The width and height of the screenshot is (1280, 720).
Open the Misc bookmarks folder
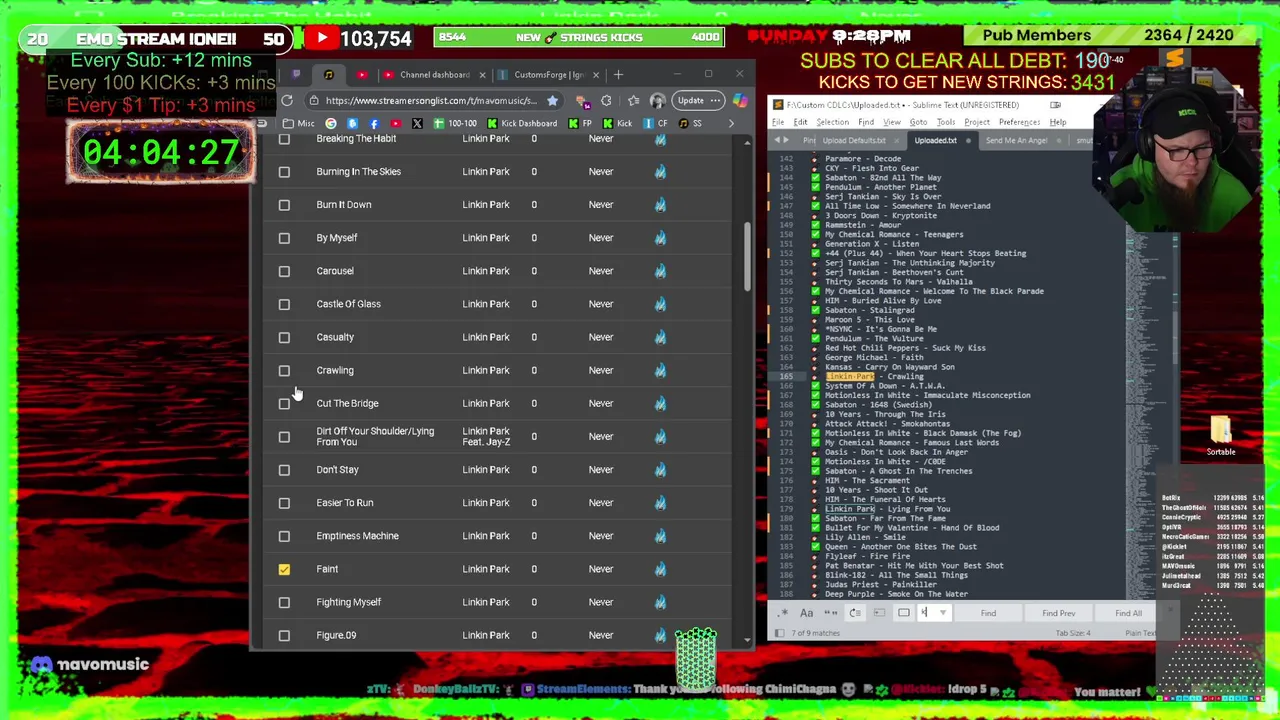point(298,123)
